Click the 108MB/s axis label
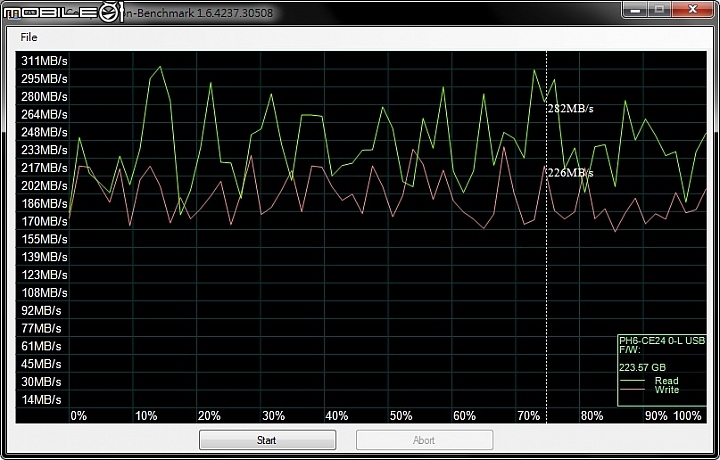Screen dimensions: 720x460 (x=44, y=292)
